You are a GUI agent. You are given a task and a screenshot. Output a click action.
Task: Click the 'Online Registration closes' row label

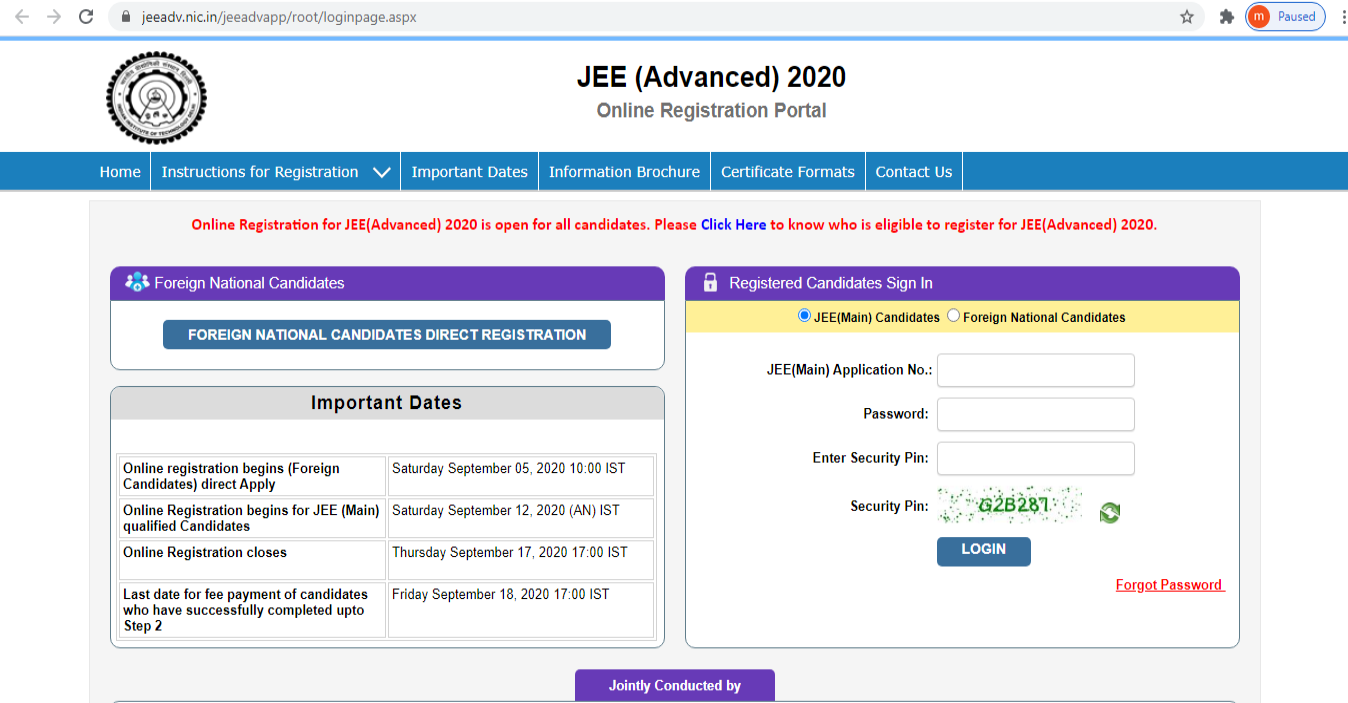pos(205,552)
